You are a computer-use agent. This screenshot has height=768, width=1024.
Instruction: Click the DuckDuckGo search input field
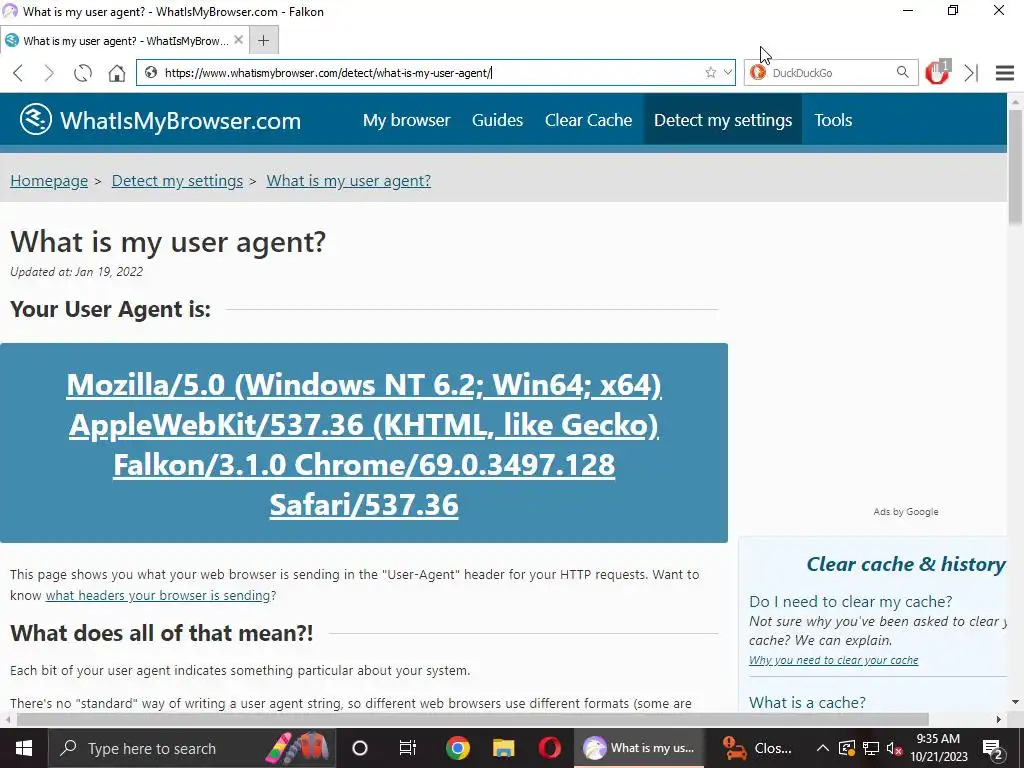click(832, 72)
